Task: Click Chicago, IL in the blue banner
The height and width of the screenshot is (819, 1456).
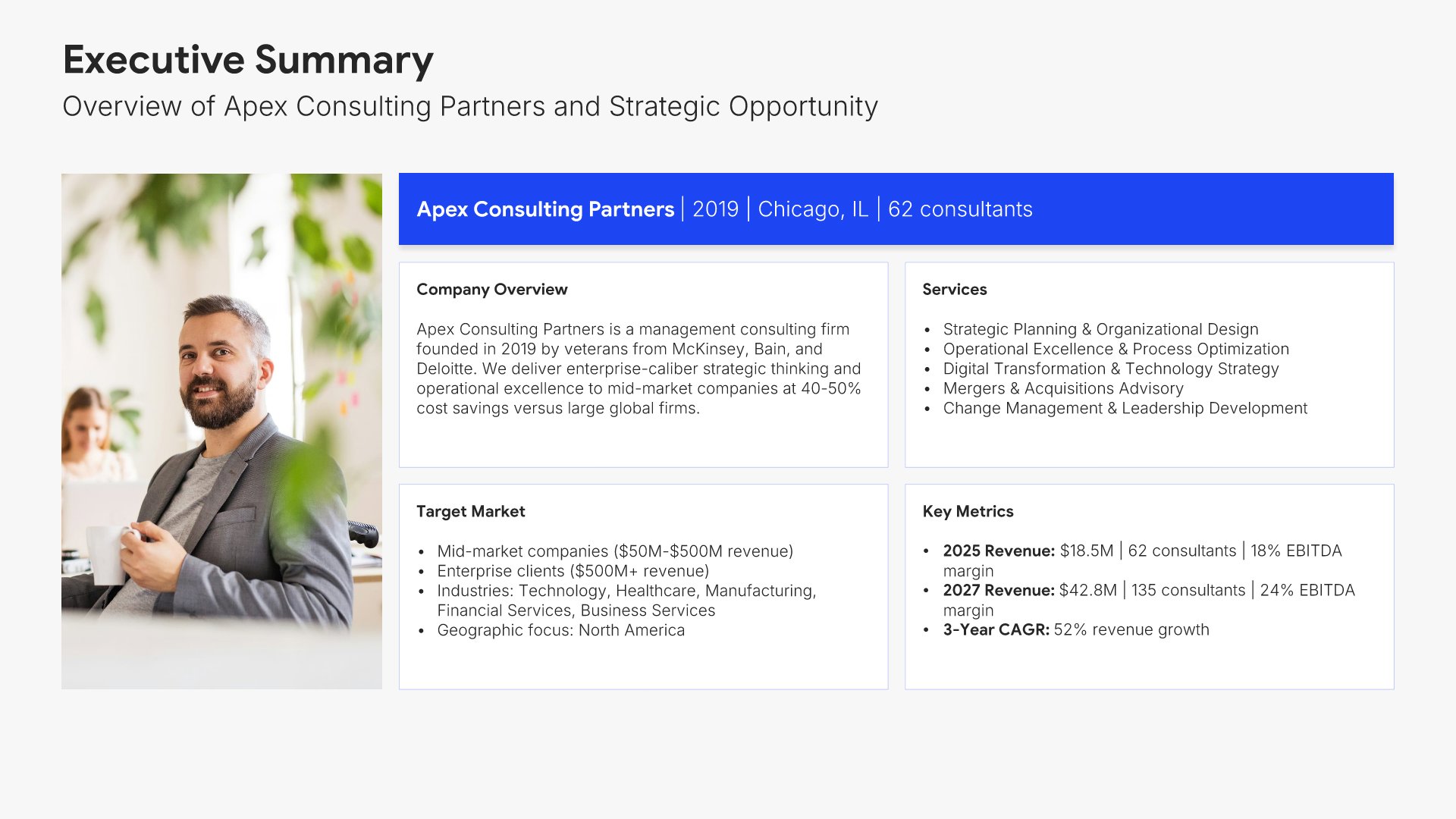Action: coord(812,209)
